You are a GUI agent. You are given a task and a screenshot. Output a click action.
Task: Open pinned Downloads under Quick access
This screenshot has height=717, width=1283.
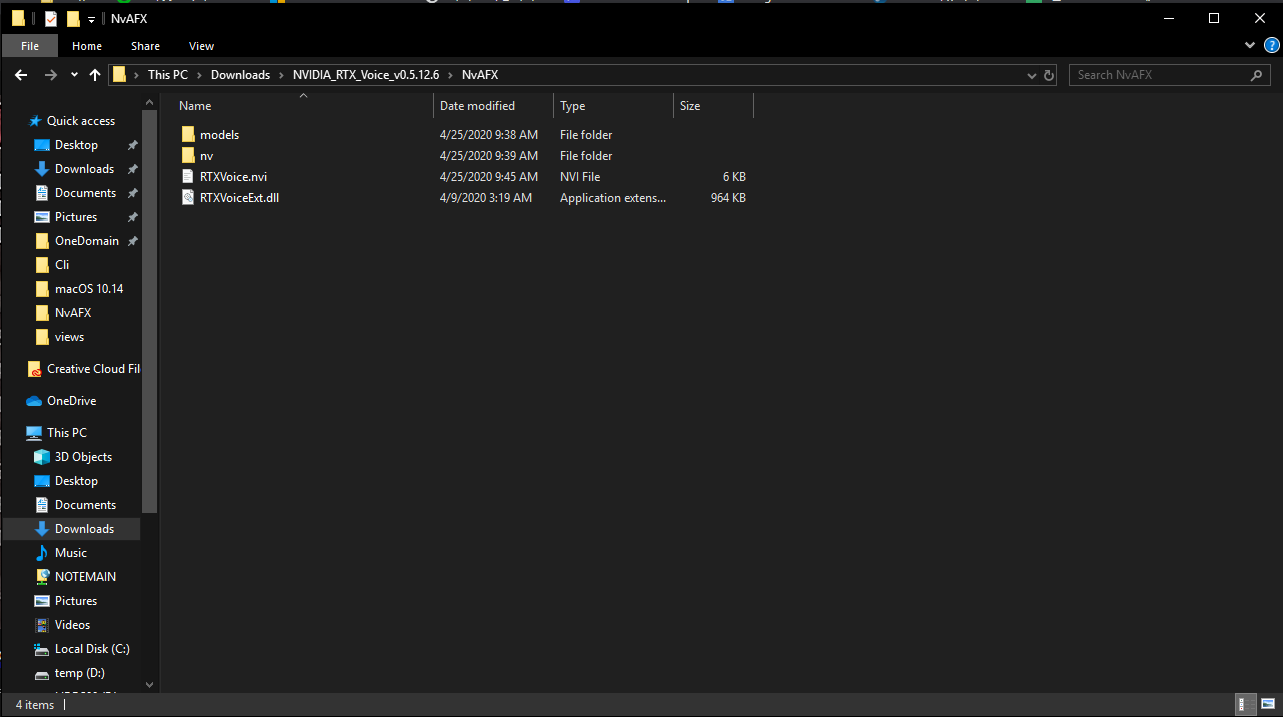84,169
